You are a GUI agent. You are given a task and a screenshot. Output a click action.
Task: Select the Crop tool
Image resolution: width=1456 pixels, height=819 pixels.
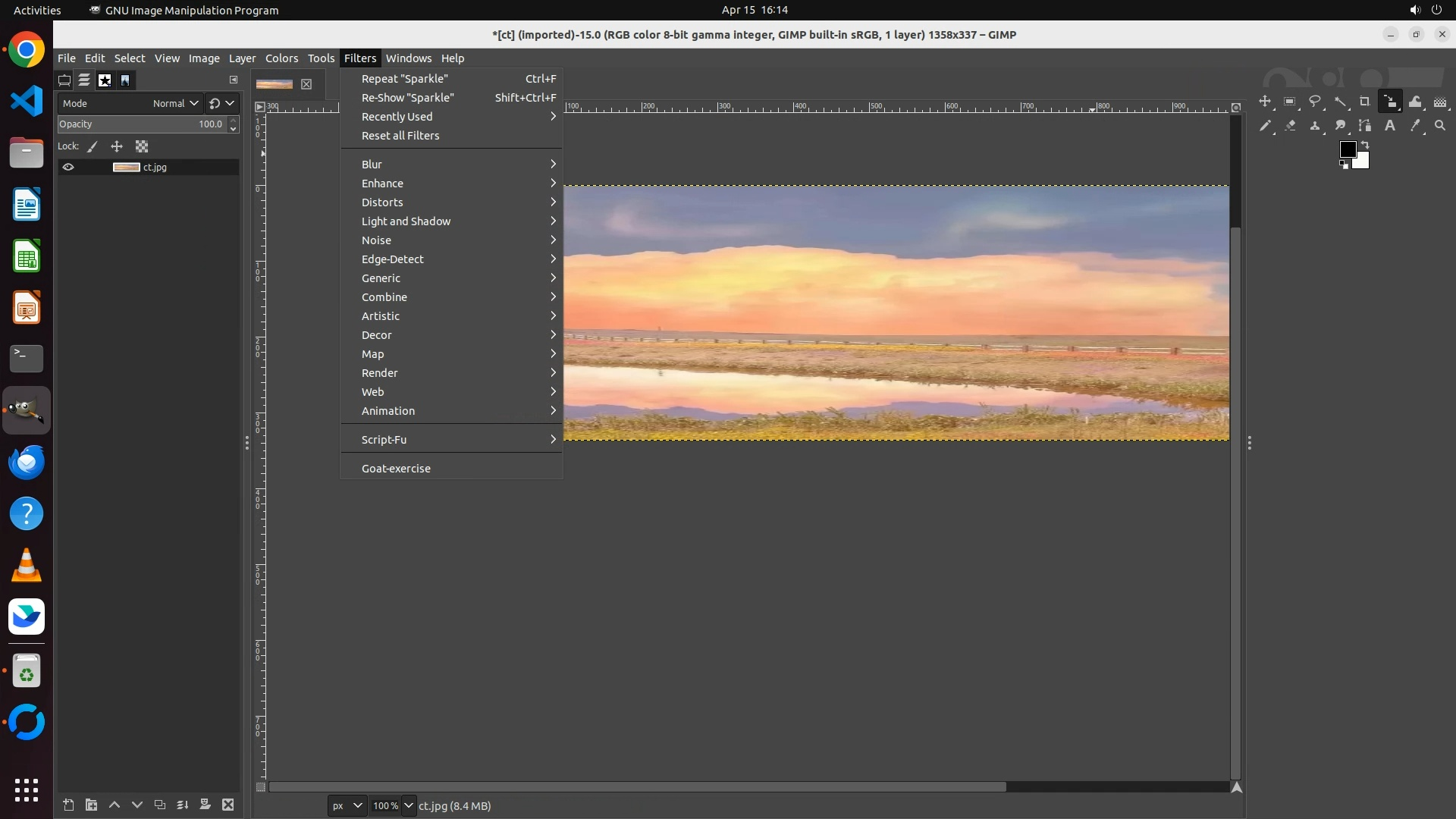[1365, 102]
